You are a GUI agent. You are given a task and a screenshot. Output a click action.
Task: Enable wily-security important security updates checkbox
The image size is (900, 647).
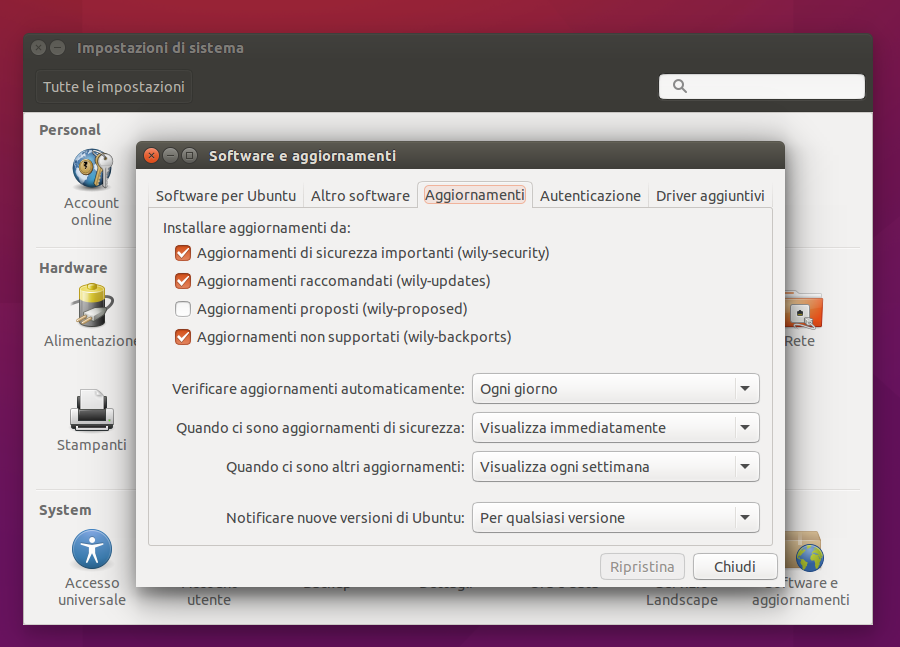[x=183, y=253]
